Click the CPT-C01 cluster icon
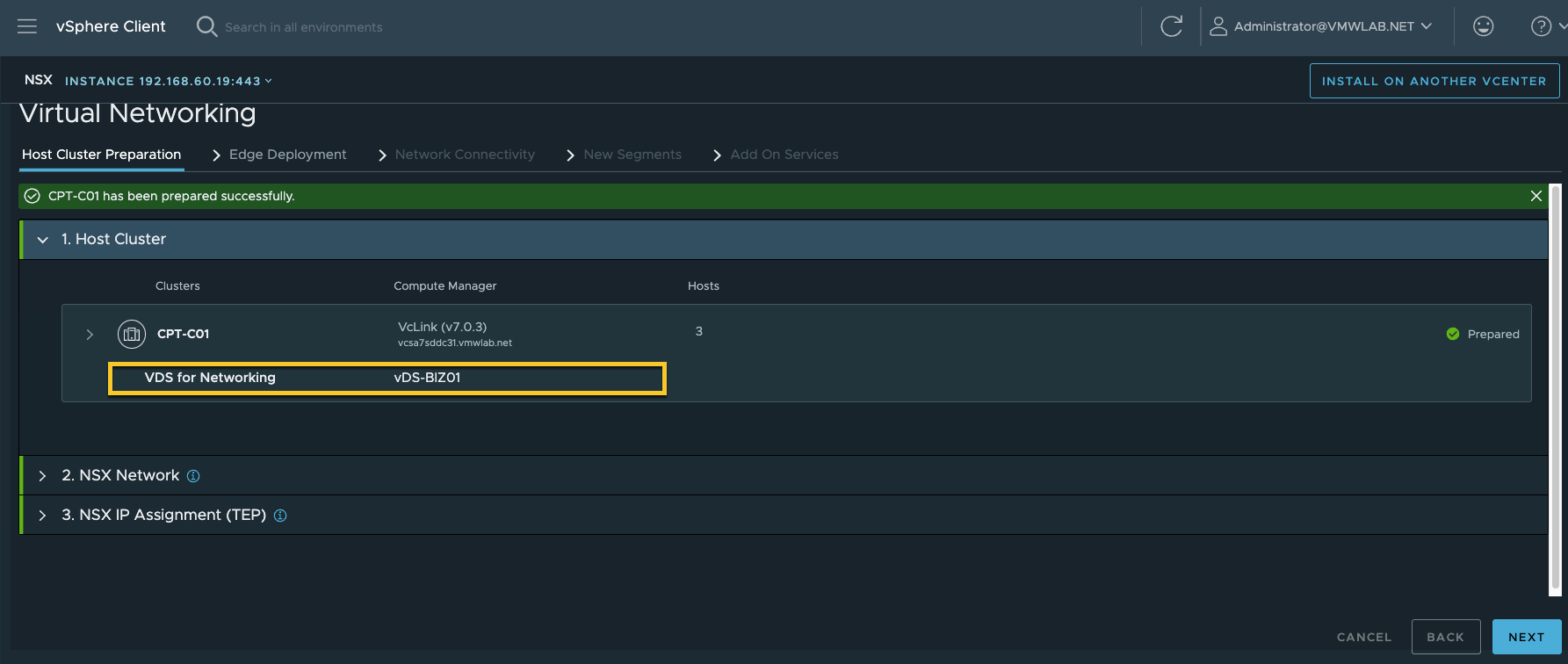This screenshot has width=1568, height=664. click(x=132, y=334)
